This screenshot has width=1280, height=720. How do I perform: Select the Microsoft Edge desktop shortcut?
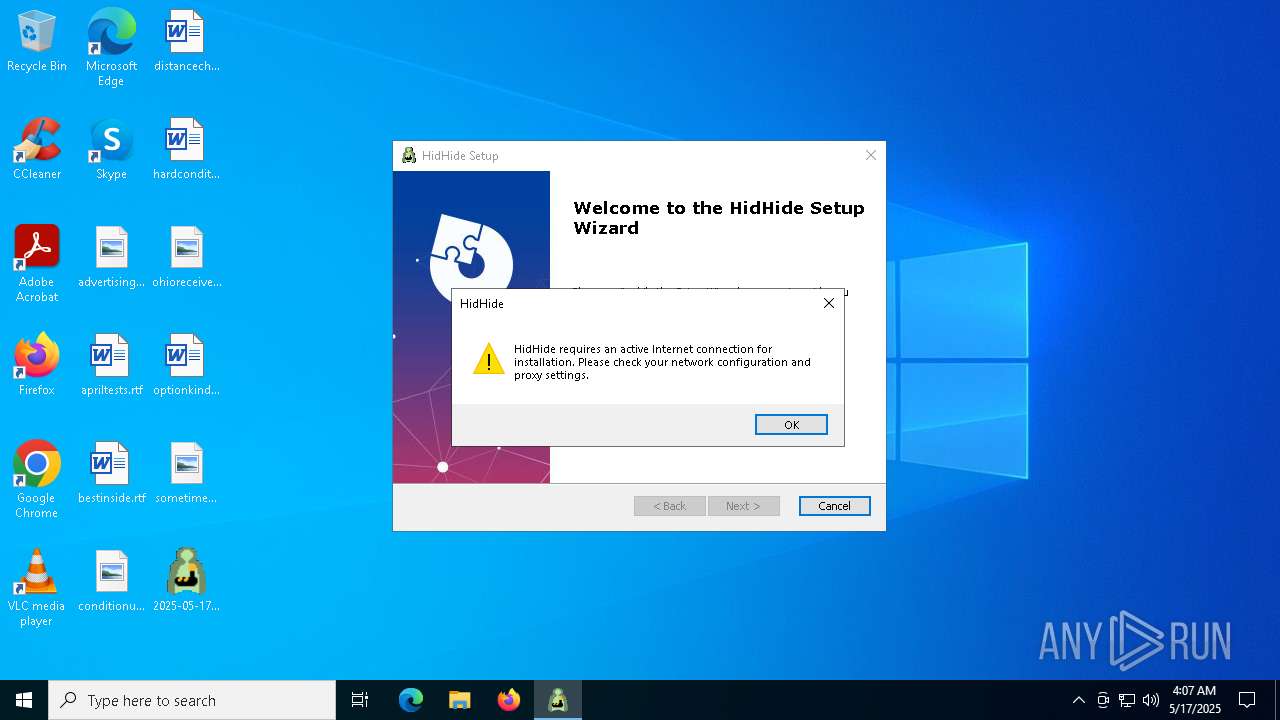(x=111, y=47)
